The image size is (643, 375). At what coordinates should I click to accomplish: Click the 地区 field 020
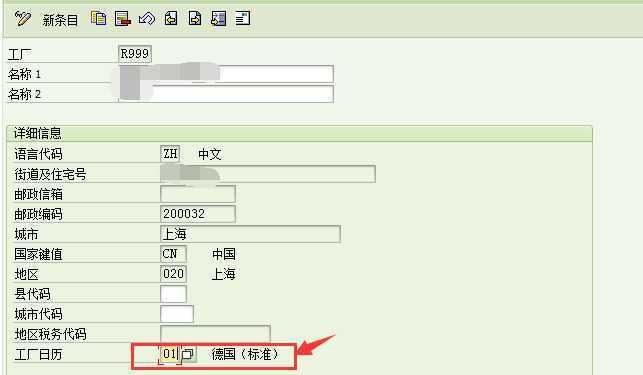(173, 274)
